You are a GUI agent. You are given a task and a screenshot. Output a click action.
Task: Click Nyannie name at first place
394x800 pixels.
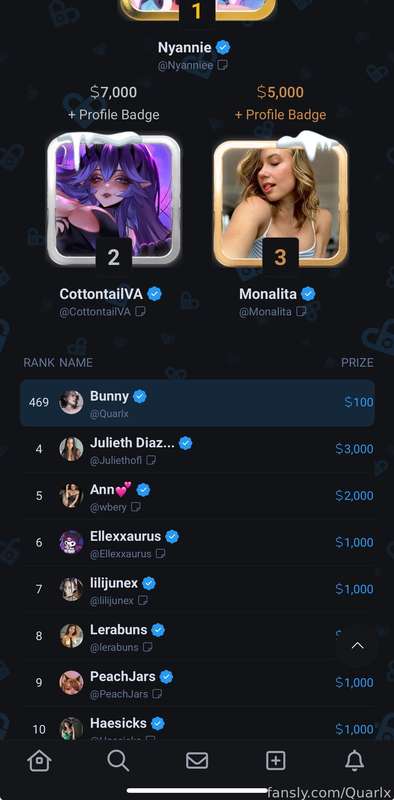[184, 47]
